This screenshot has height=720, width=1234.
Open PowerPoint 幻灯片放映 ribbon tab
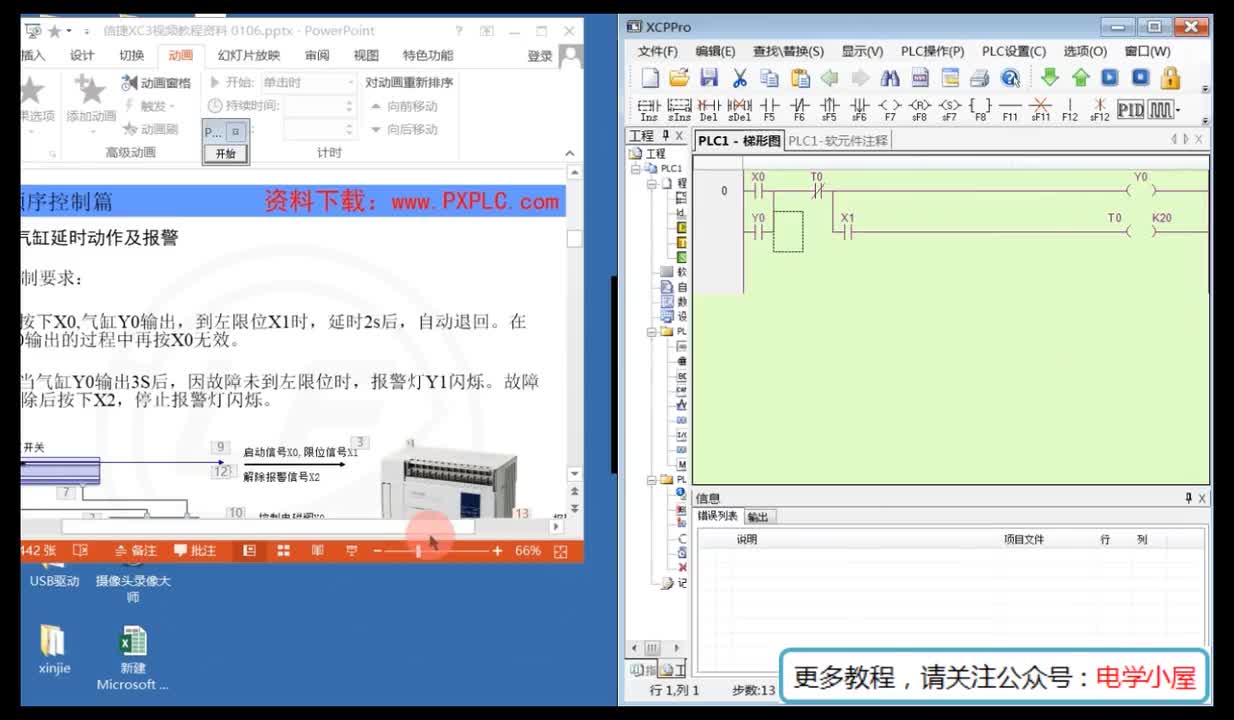click(249, 56)
